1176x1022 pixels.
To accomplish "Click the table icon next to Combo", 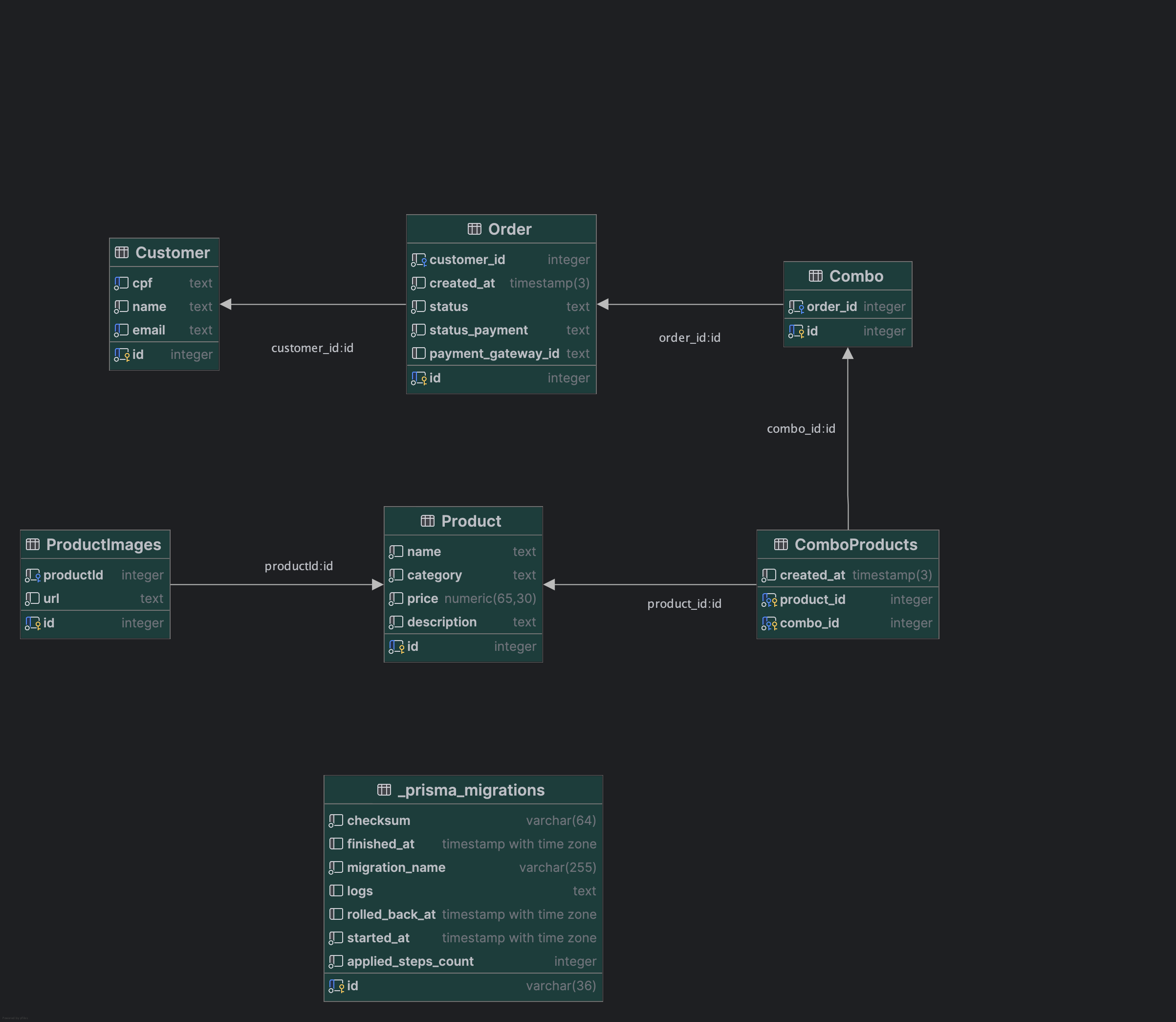I will (x=816, y=276).
